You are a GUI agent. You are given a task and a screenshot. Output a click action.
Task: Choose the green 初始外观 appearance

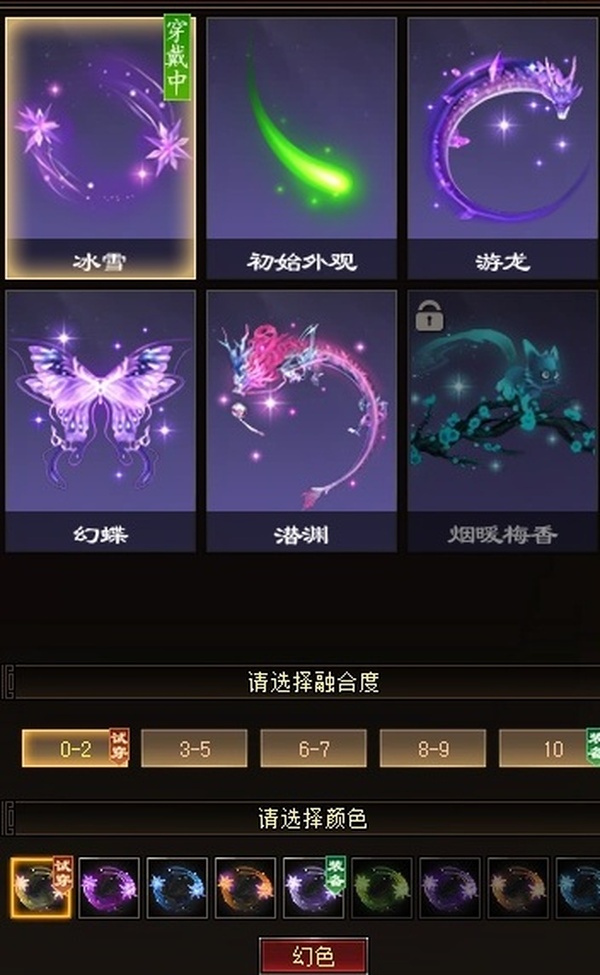click(302, 148)
